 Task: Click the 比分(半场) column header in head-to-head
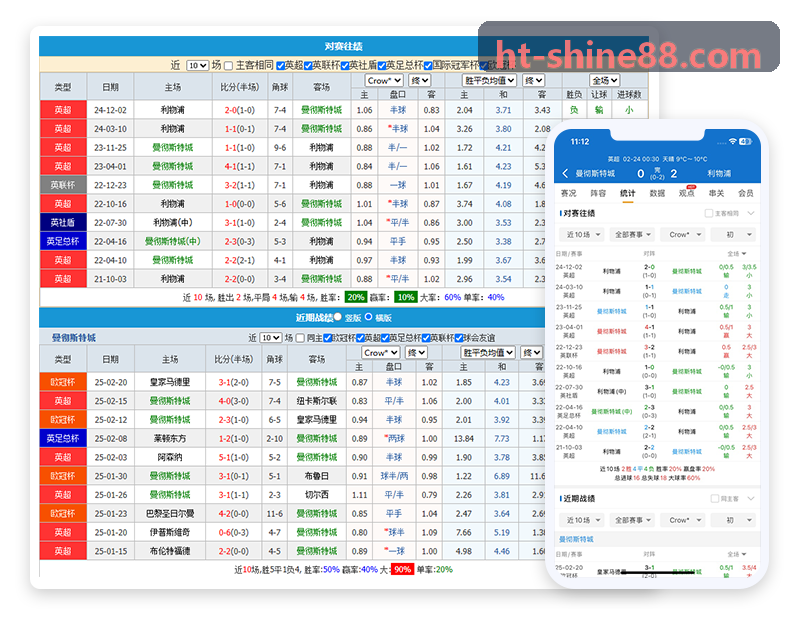(240, 87)
